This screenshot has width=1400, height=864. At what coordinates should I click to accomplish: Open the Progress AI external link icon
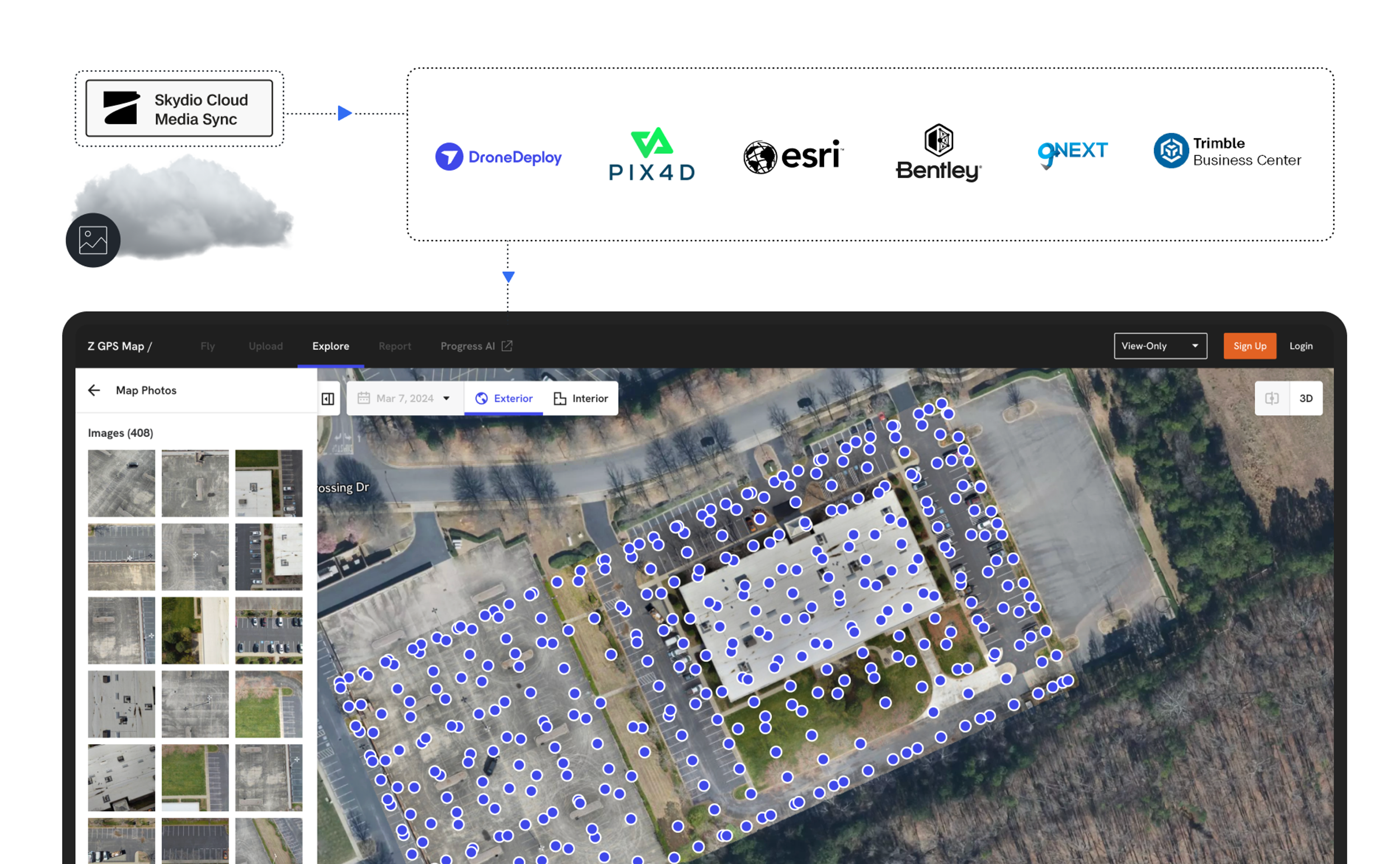point(507,346)
